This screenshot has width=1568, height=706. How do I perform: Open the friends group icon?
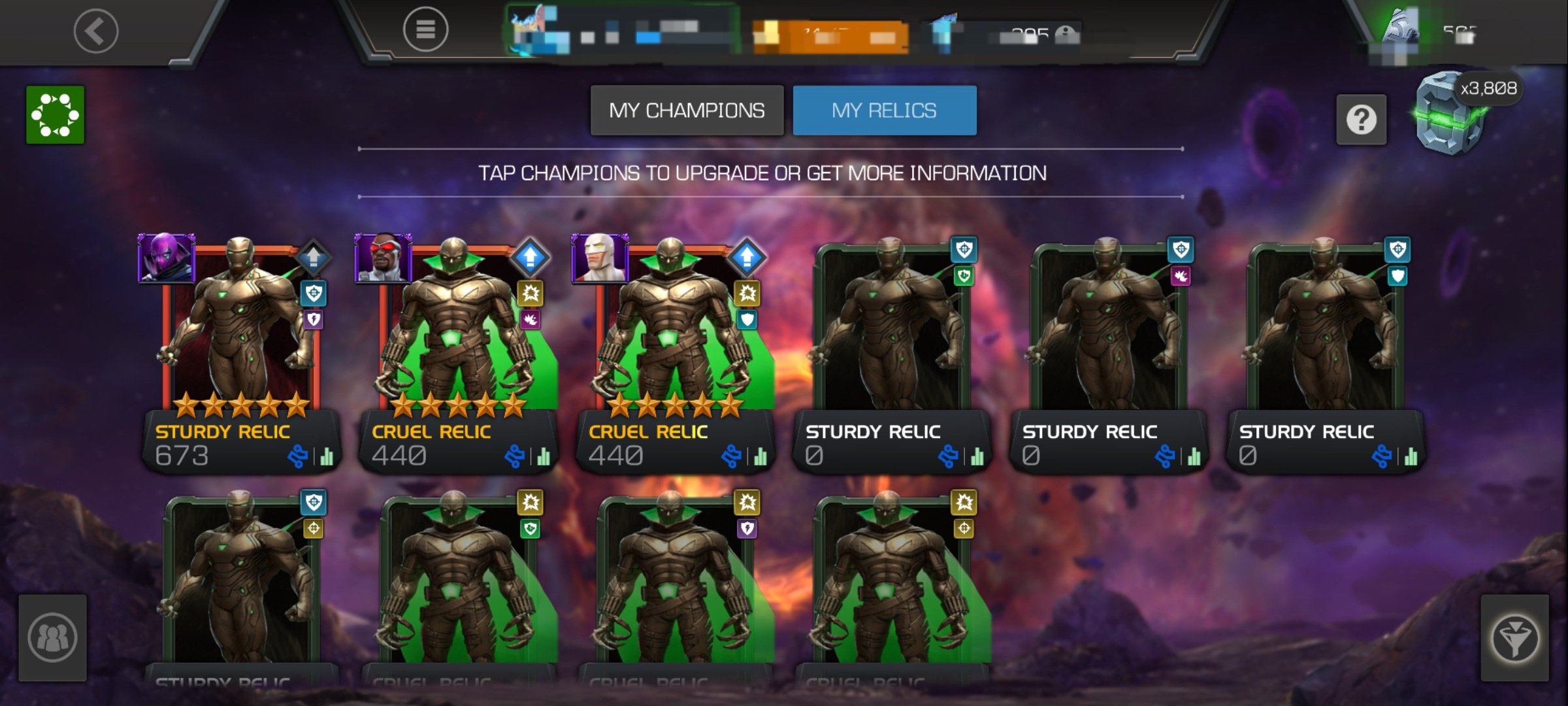coord(53,638)
